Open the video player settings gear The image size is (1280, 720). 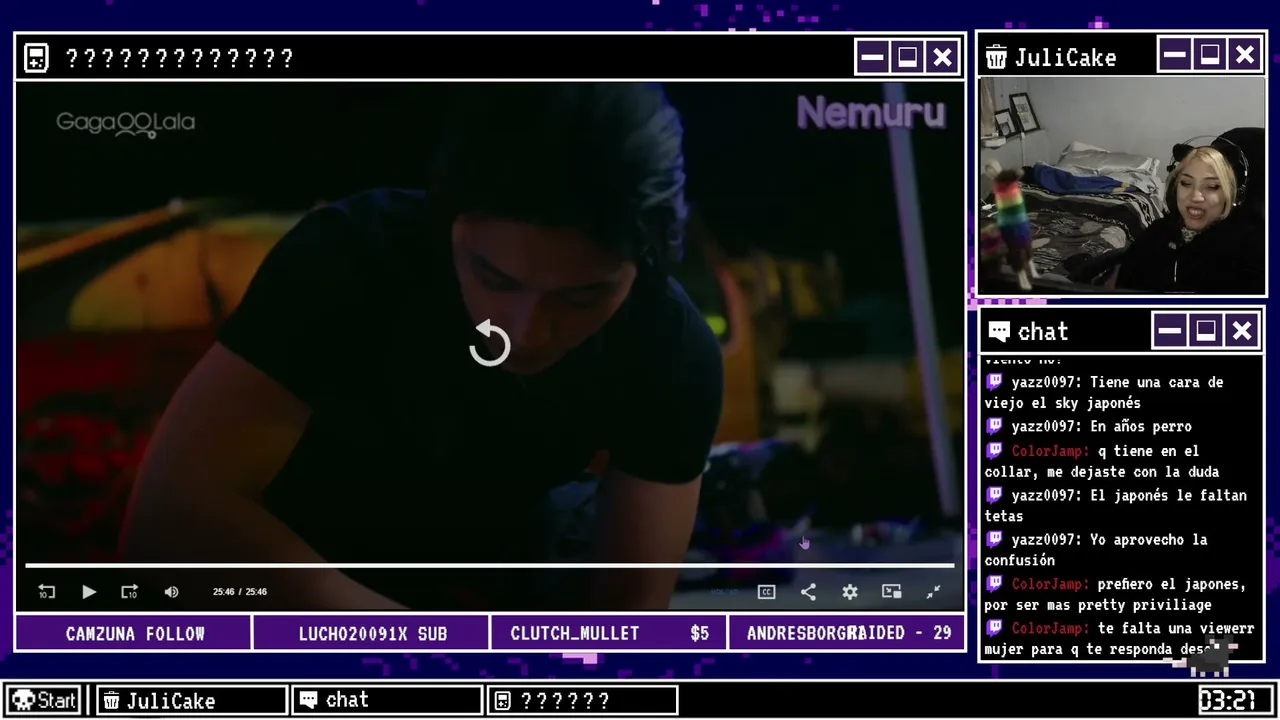pos(850,592)
